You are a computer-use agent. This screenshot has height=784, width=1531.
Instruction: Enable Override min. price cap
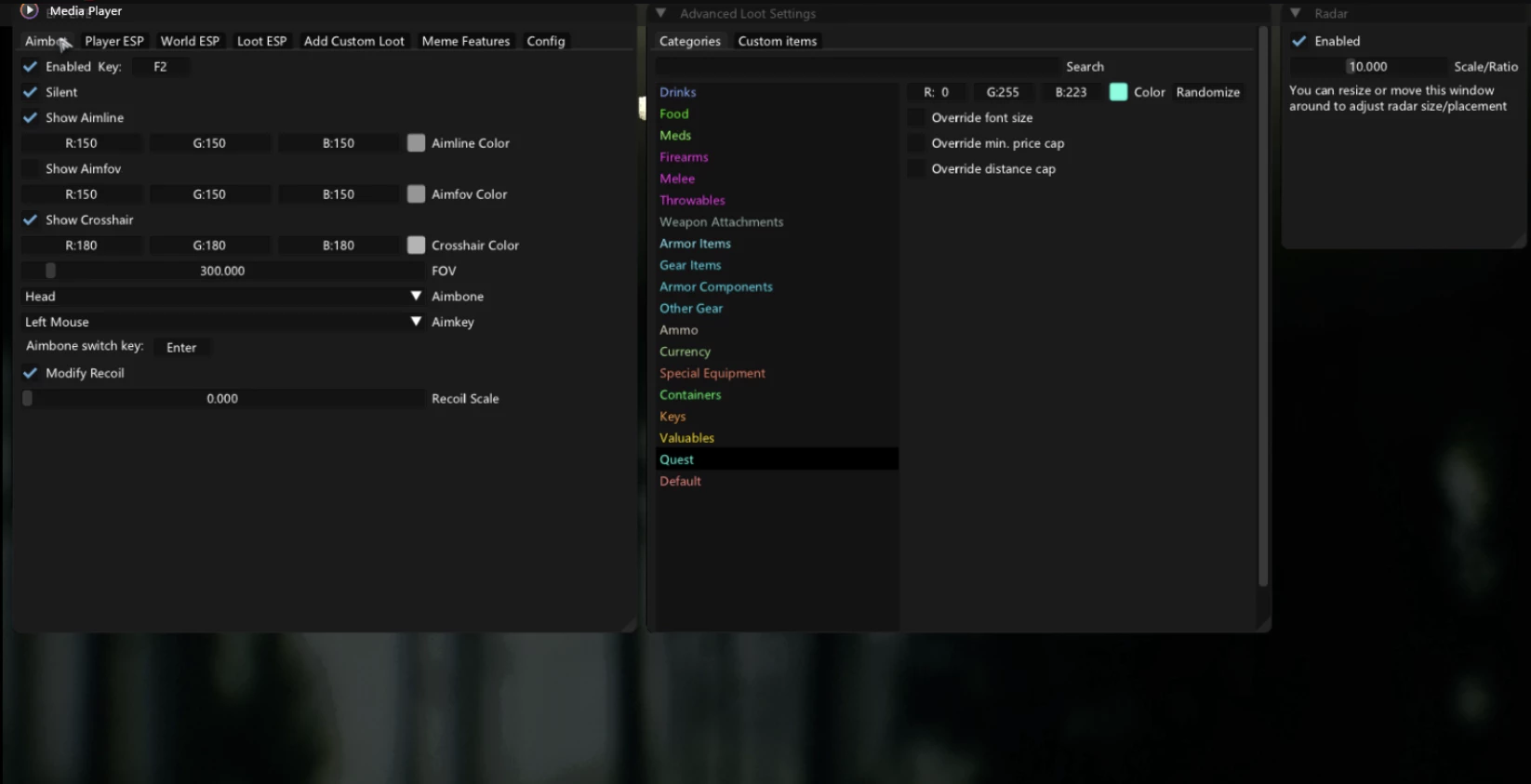[x=916, y=143]
